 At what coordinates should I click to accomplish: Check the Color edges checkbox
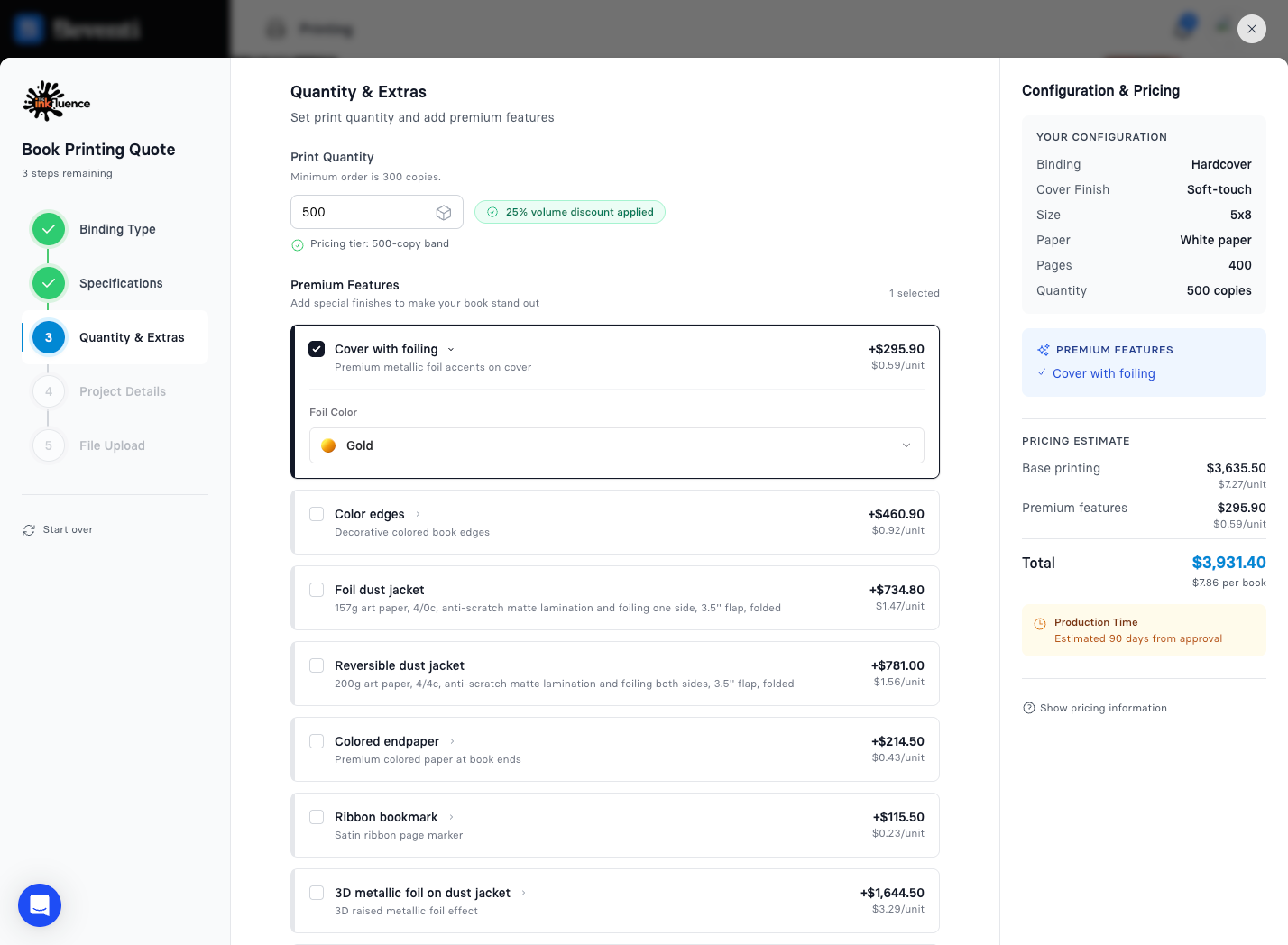[317, 514]
